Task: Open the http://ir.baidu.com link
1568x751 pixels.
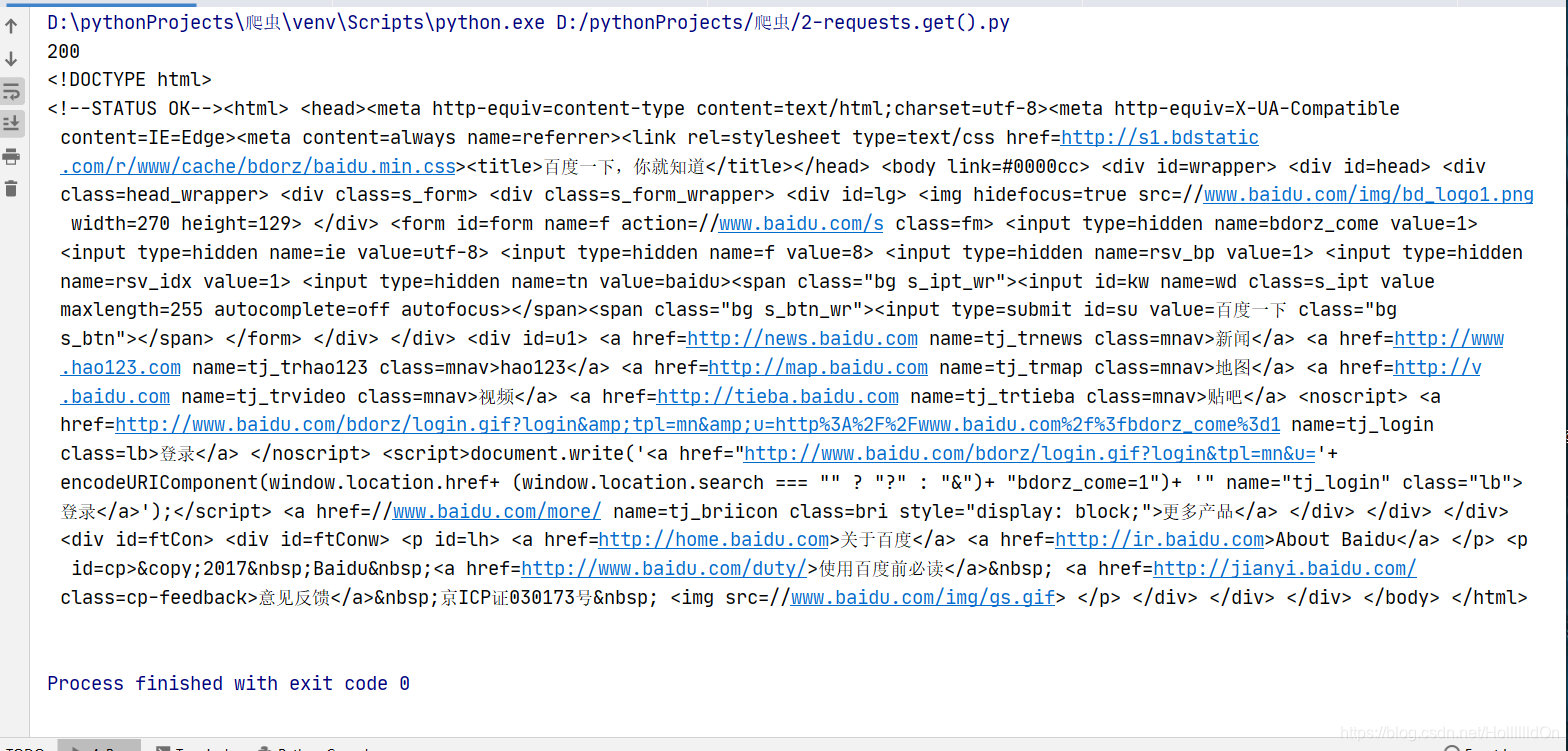Action: pyautogui.click(x=1160, y=540)
